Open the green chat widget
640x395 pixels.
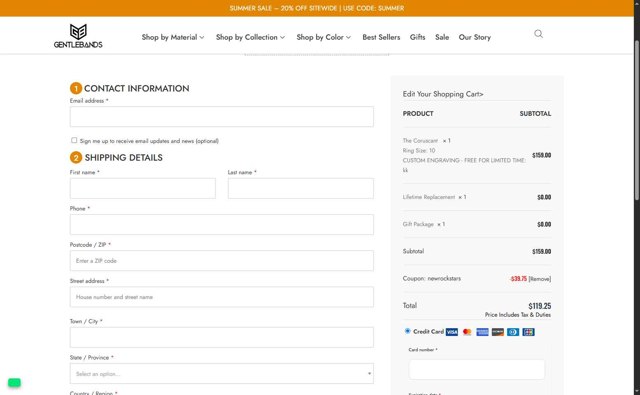(14, 383)
